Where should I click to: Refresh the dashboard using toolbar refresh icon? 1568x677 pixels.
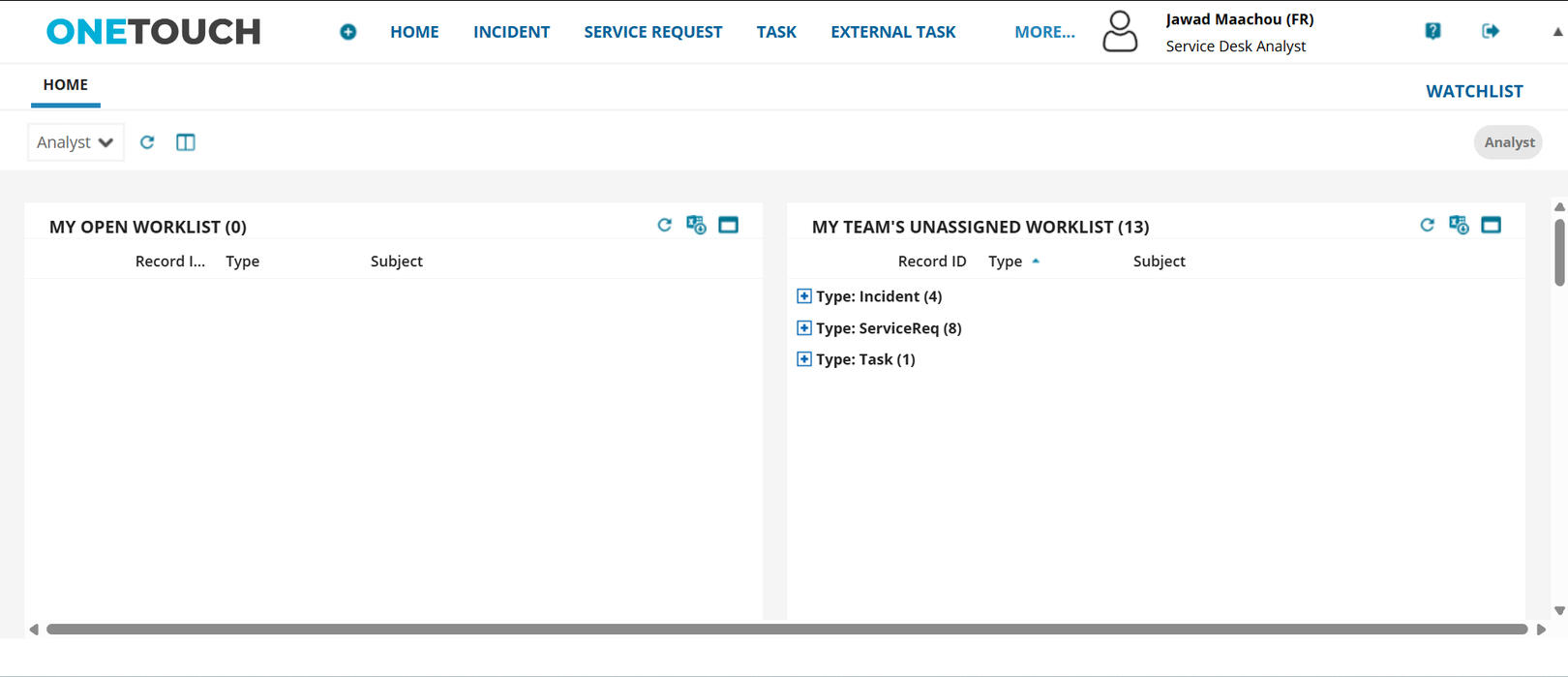click(147, 142)
